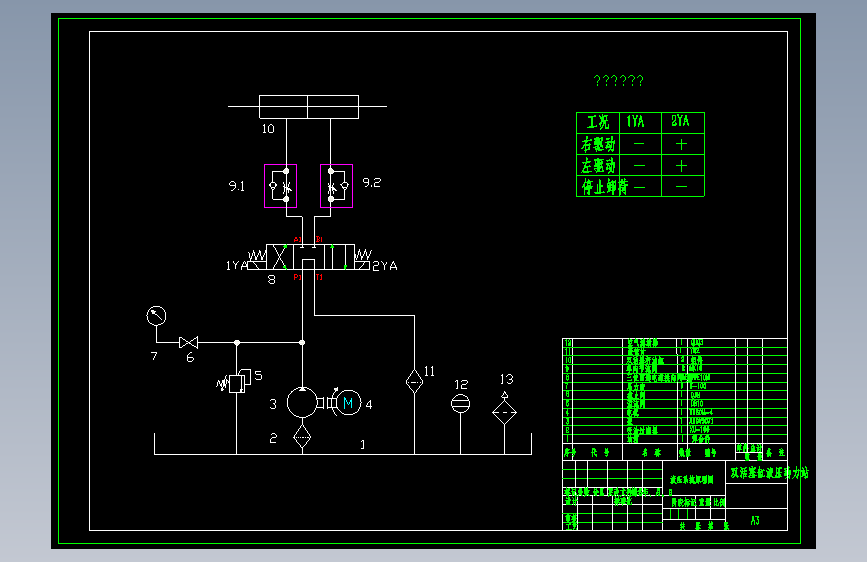
Task: Click the 1YA minus sign in 右驱动 row
Action: coord(639,144)
